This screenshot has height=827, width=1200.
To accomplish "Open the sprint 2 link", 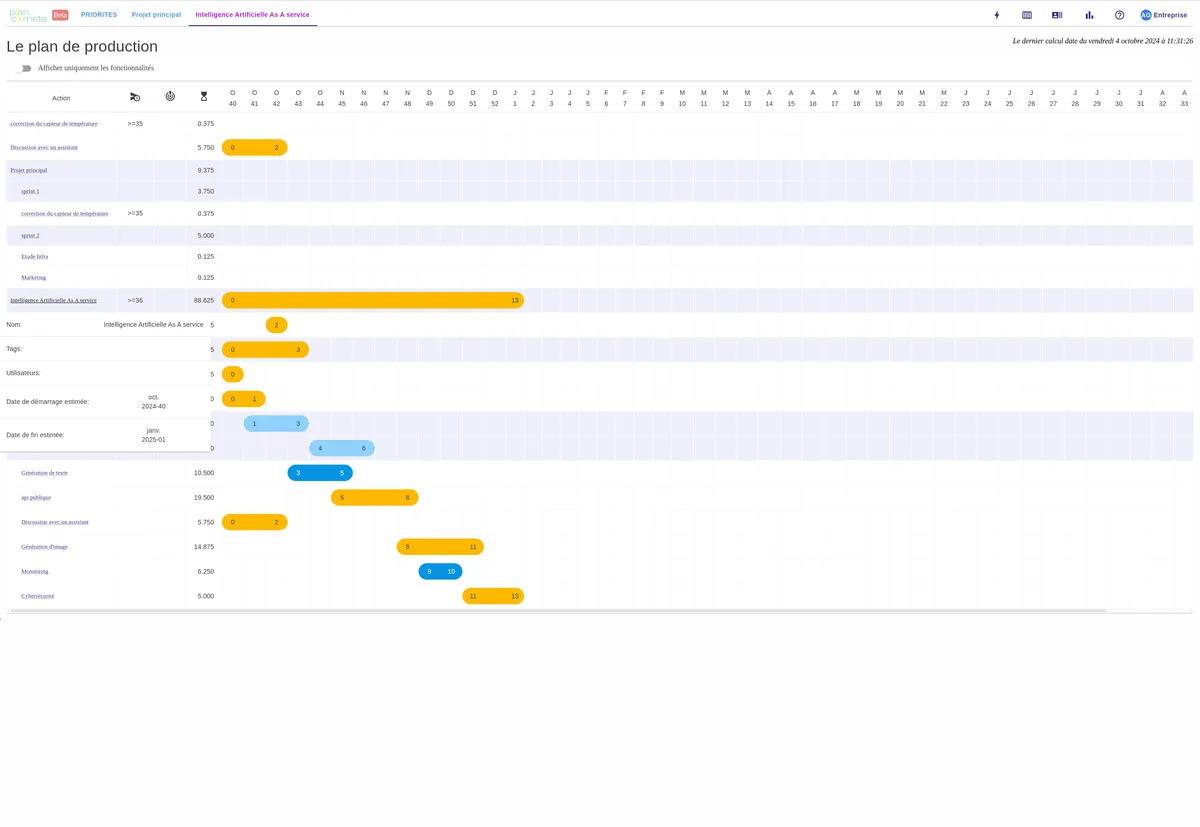I will click(x=30, y=235).
